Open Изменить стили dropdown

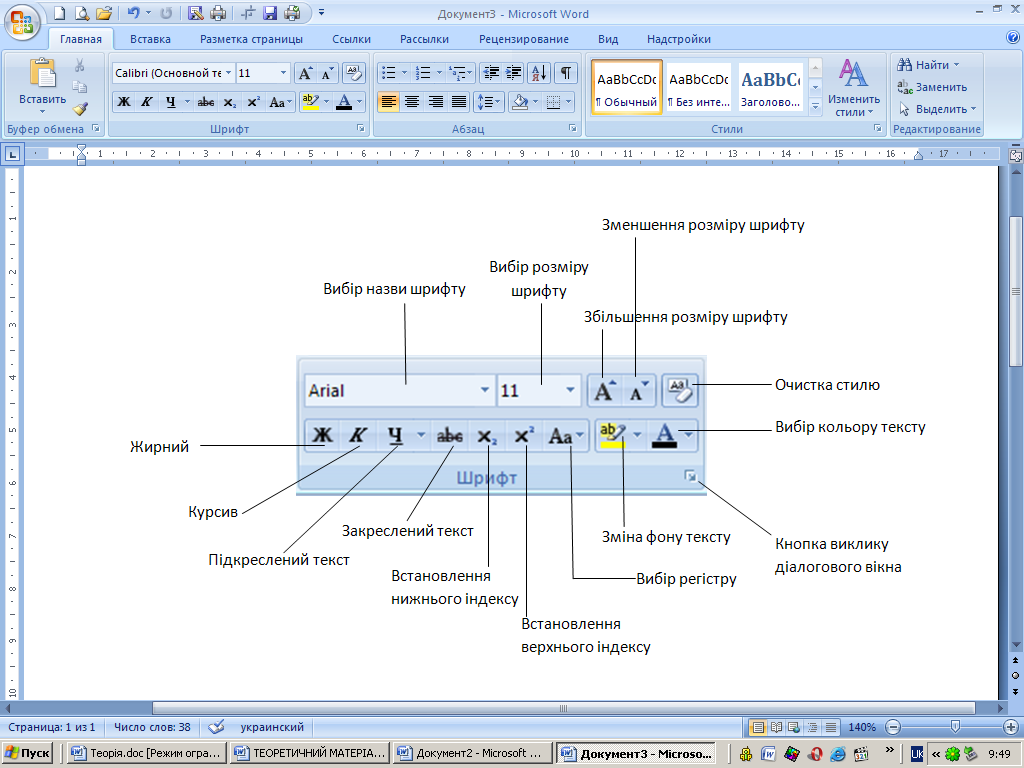[x=854, y=89]
